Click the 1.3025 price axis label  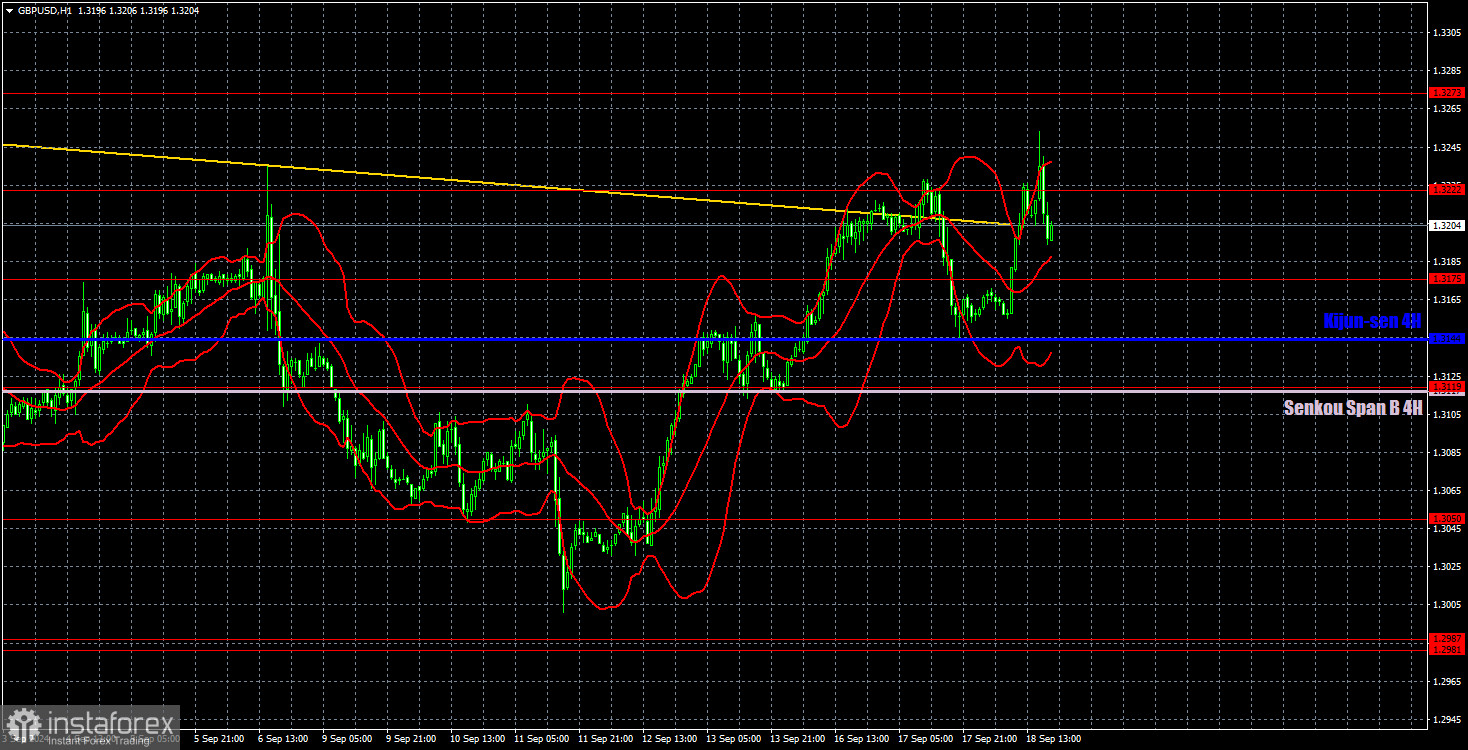1447,567
